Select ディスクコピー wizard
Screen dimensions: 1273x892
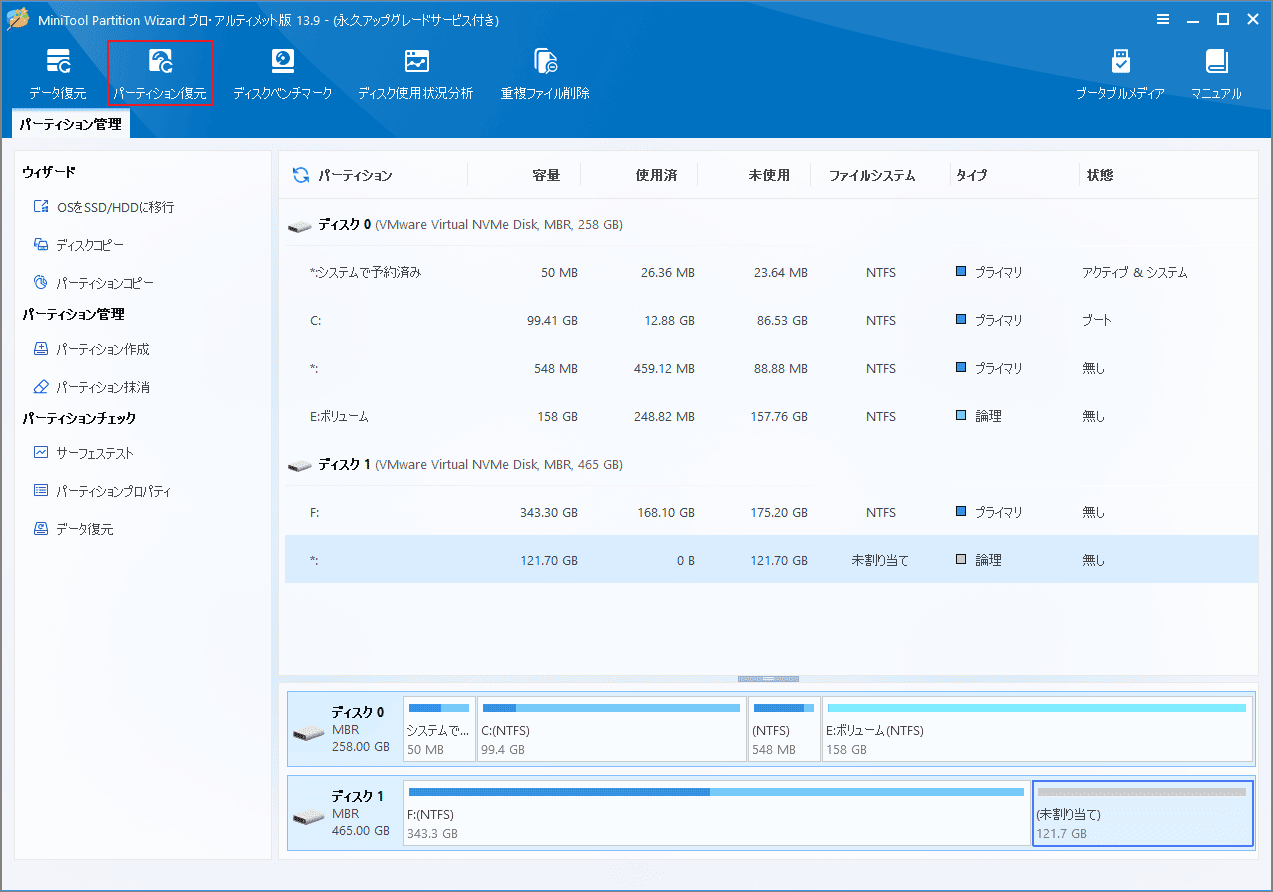click(x=79, y=245)
